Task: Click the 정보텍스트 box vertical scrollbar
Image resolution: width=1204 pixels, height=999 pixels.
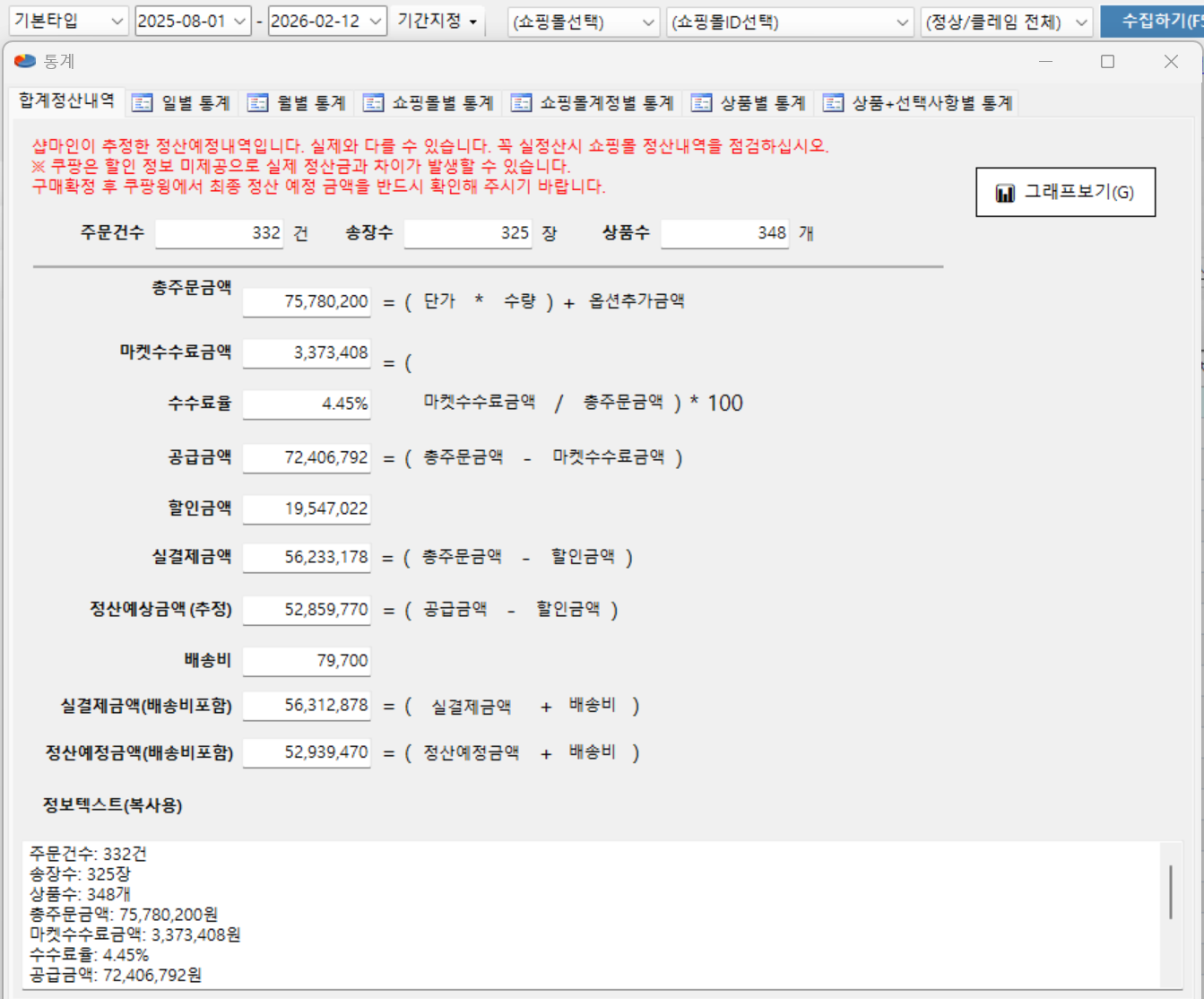Action: [1170, 892]
